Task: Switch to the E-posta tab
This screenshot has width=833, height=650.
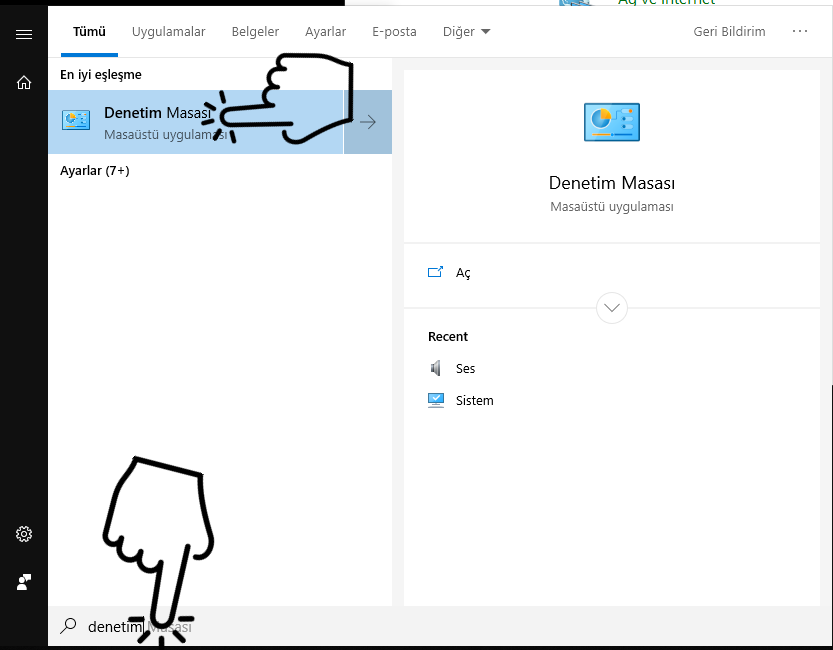Action: tap(394, 32)
